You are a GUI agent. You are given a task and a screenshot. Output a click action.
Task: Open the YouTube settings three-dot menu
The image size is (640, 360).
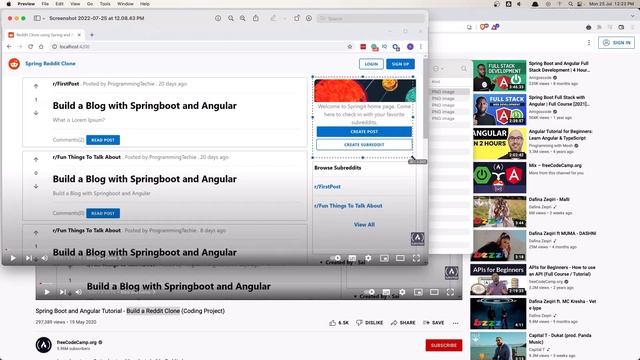click(x=589, y=42)
